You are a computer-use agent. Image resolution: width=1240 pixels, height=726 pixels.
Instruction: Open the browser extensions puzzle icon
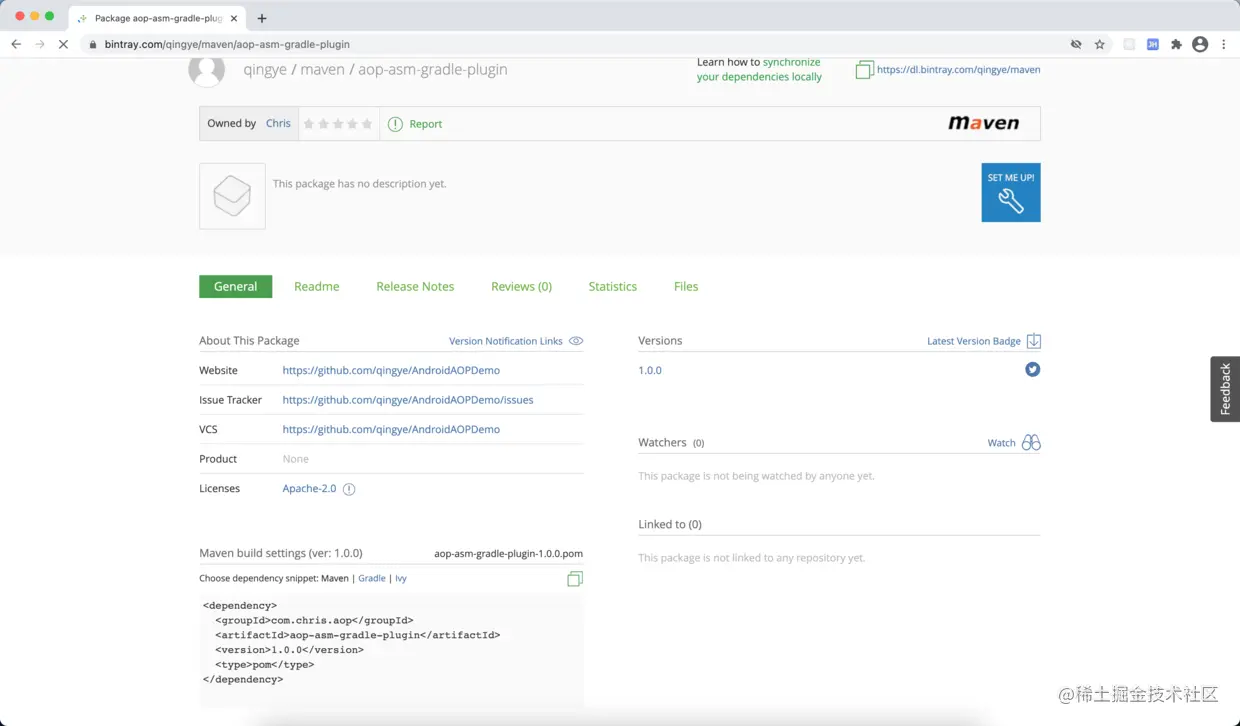coord(1176,44)
